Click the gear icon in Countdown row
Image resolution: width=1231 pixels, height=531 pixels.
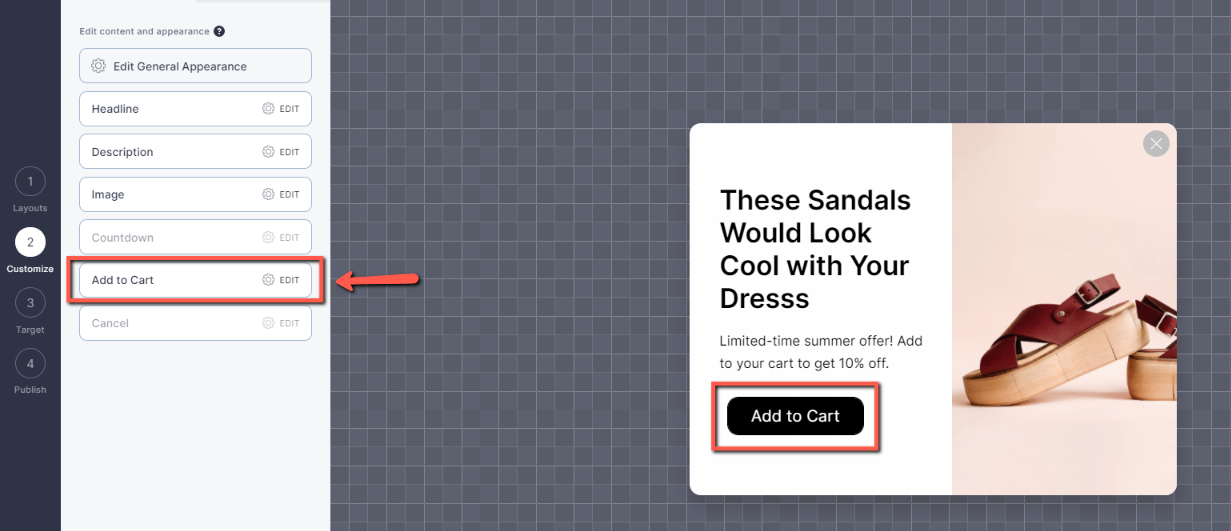pos(268,238)
